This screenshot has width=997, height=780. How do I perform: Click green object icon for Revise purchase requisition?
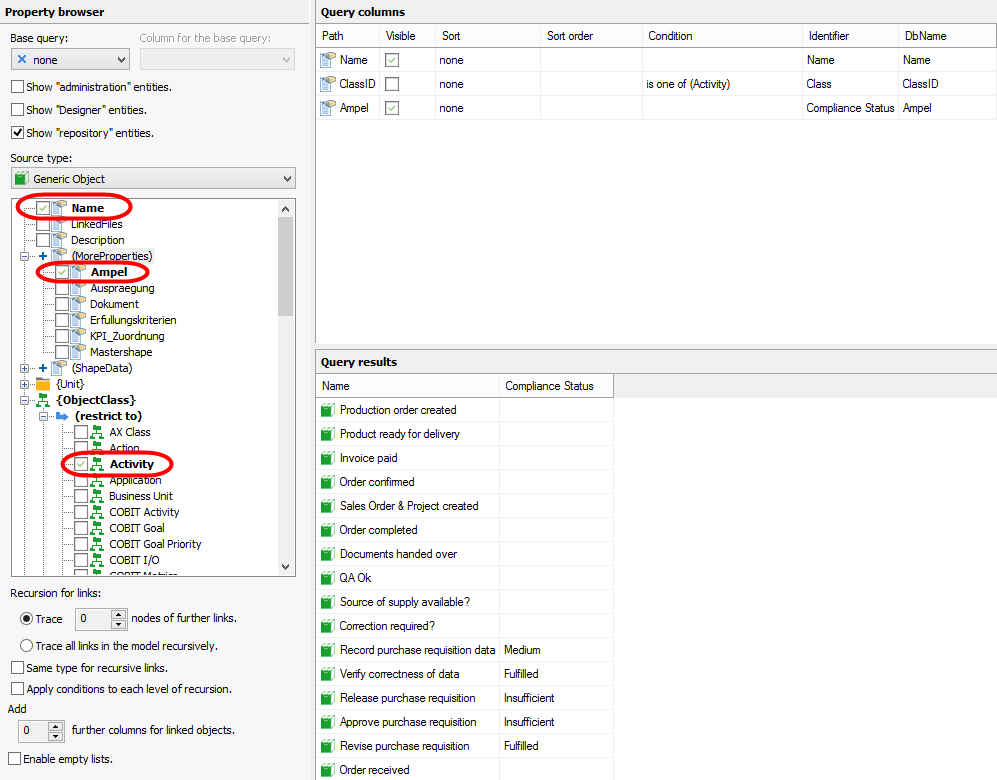tap(327, 746)
